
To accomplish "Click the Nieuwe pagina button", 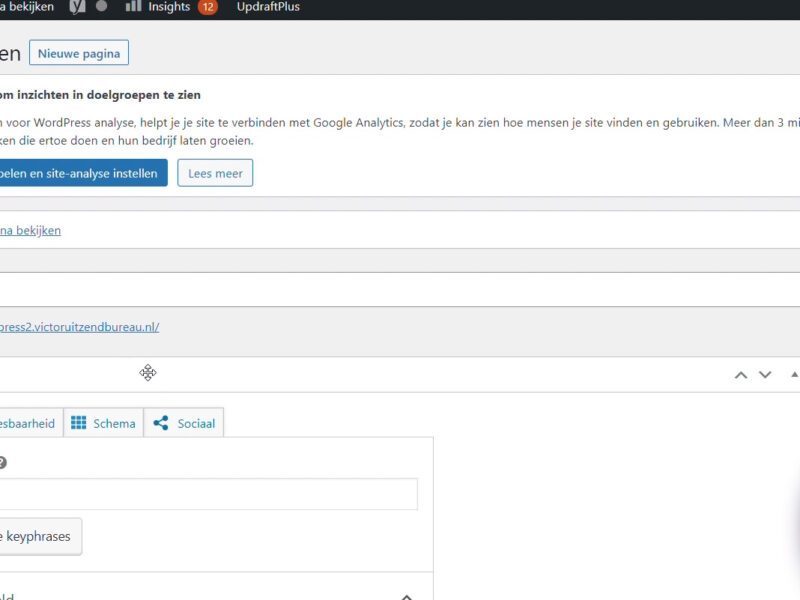I will (x=79, y=53).
